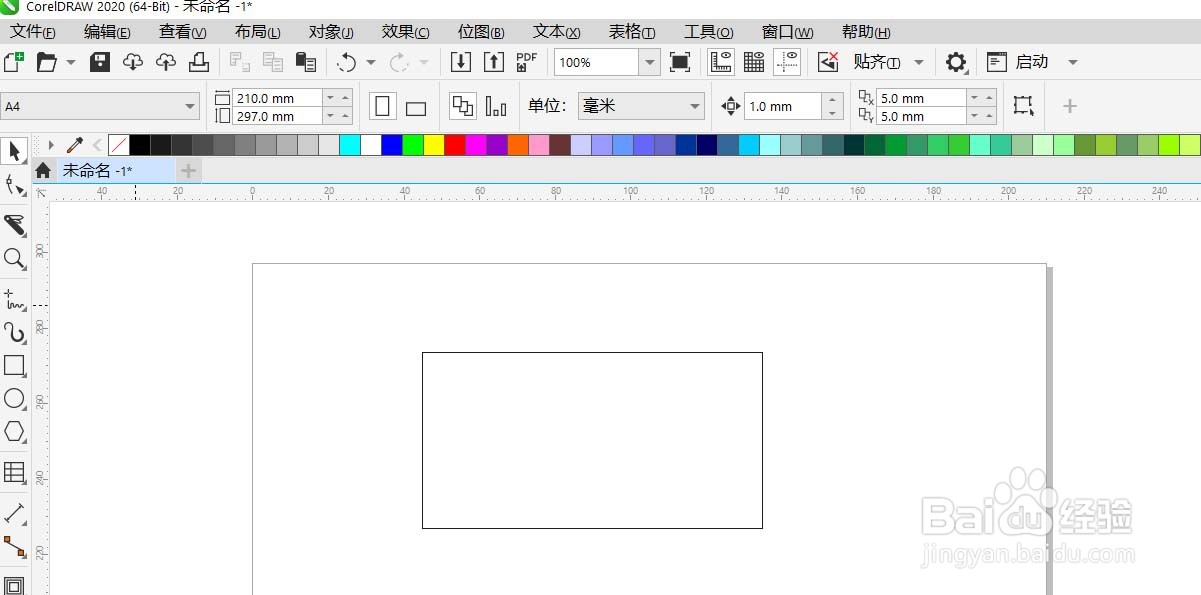Viewport: 1201px width, 595px height.
Task: Open the 文件 menu
Action: point(33,32)
